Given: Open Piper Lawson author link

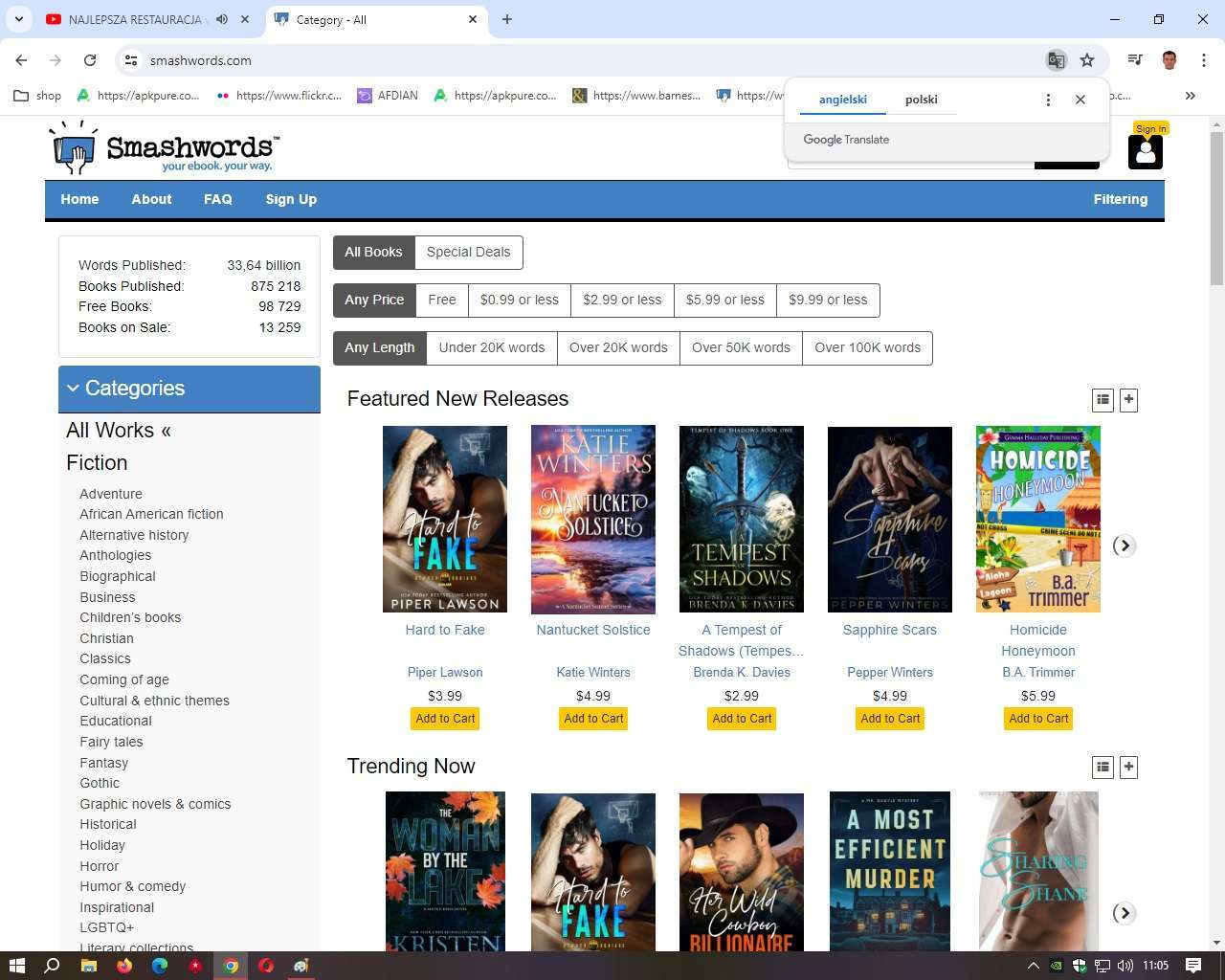Looking at the screenshot, I should click(x=445, y=672).
